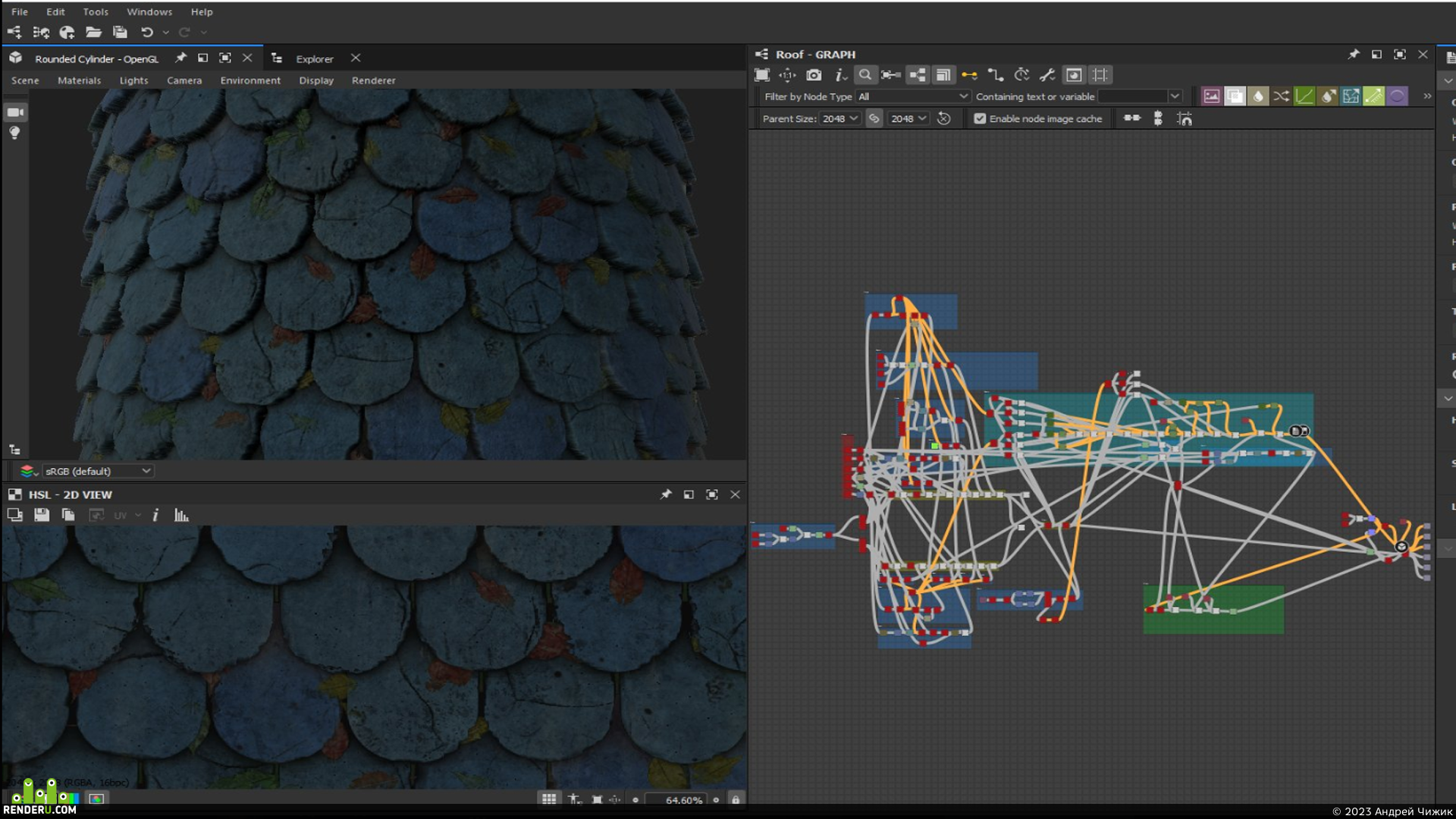Add a Blend node from the node shelf
The width and height of the screenshot is (1456, 819).
click(x=1235, y=96)
